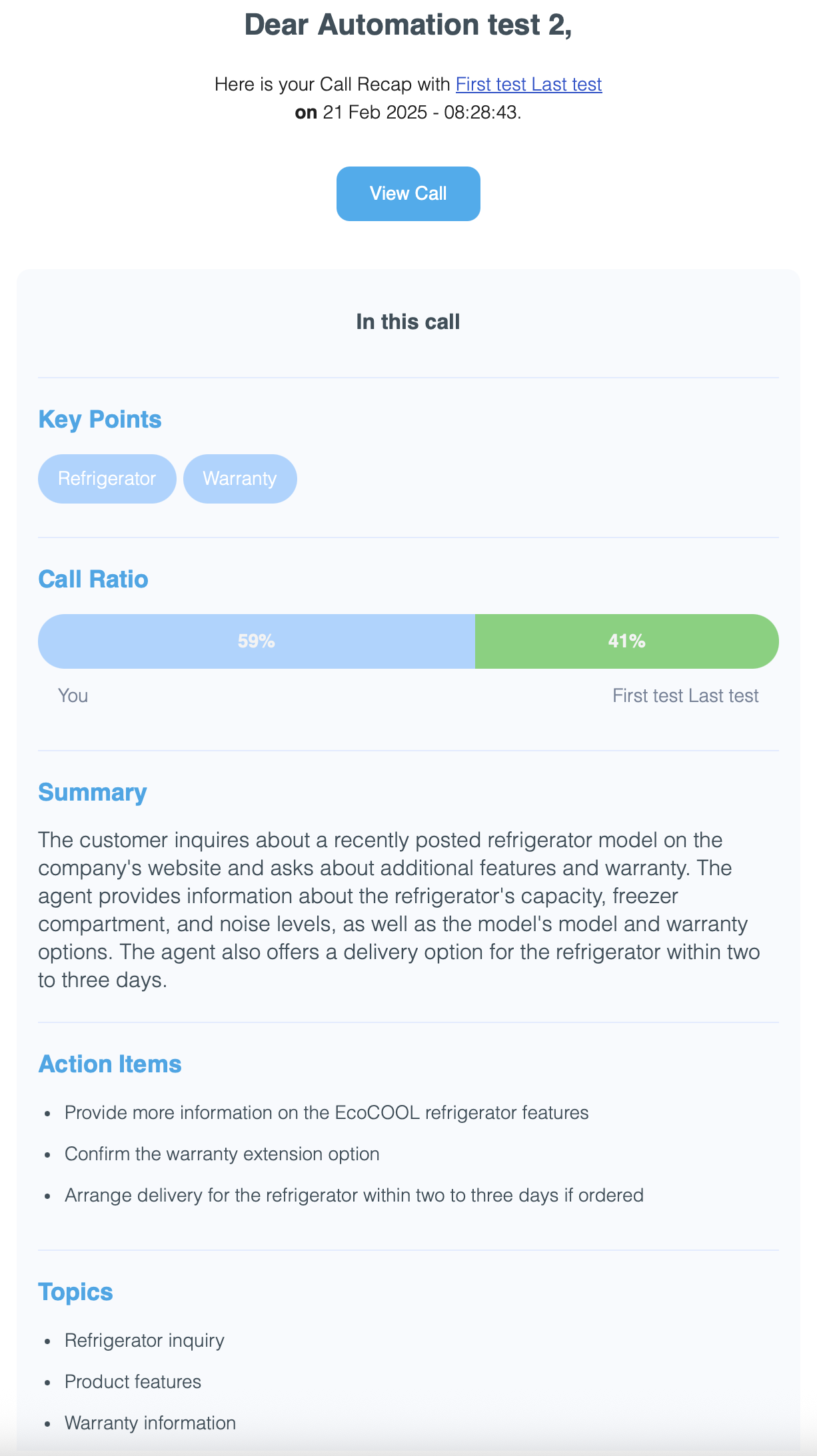817x1456 pixels.
Task: Select the EcoCOOL refrigerator features action item
Action: [327, 1113]
